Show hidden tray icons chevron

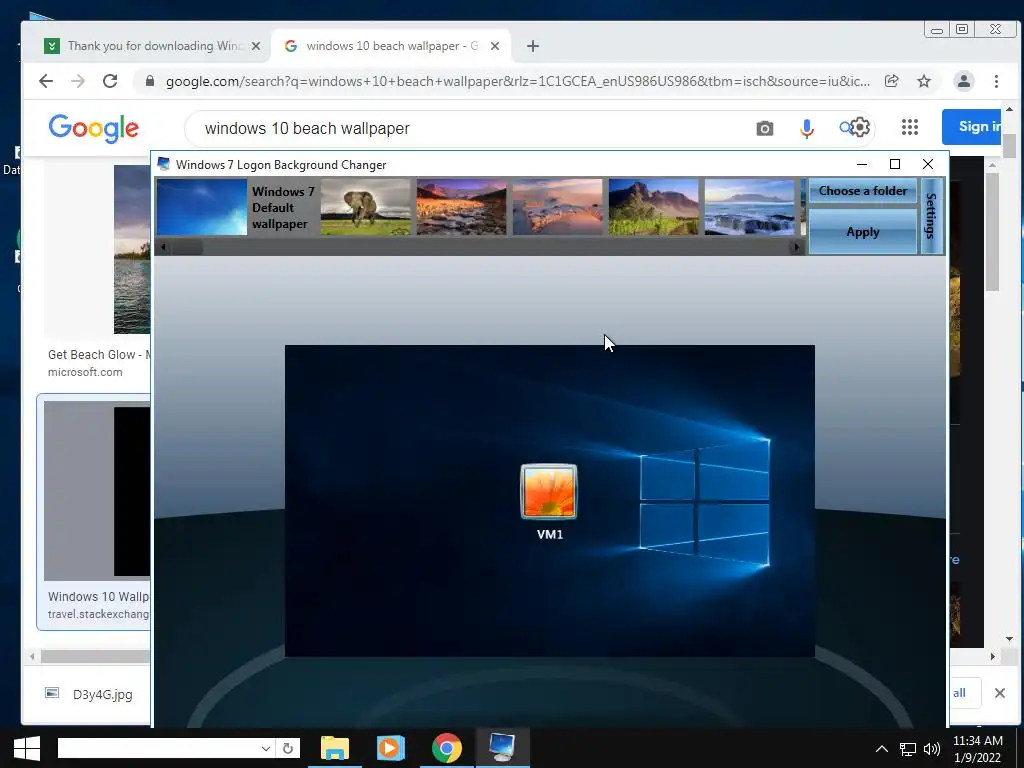click(x=882, y=749)
